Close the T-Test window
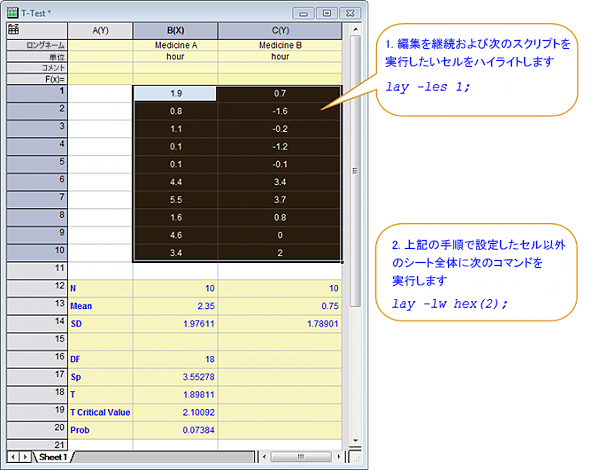The width and height of the screenshot is (600, 470). tap(350, 13)
